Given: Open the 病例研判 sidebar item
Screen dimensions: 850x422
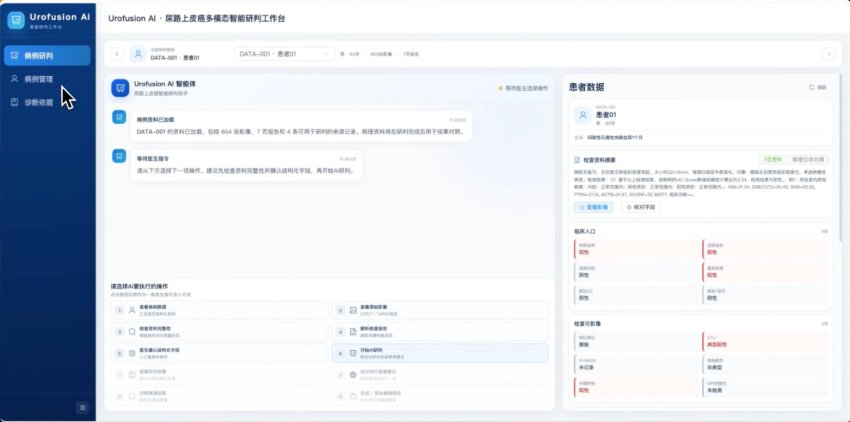Looking at the screenshot, I should tap(47, 55).
